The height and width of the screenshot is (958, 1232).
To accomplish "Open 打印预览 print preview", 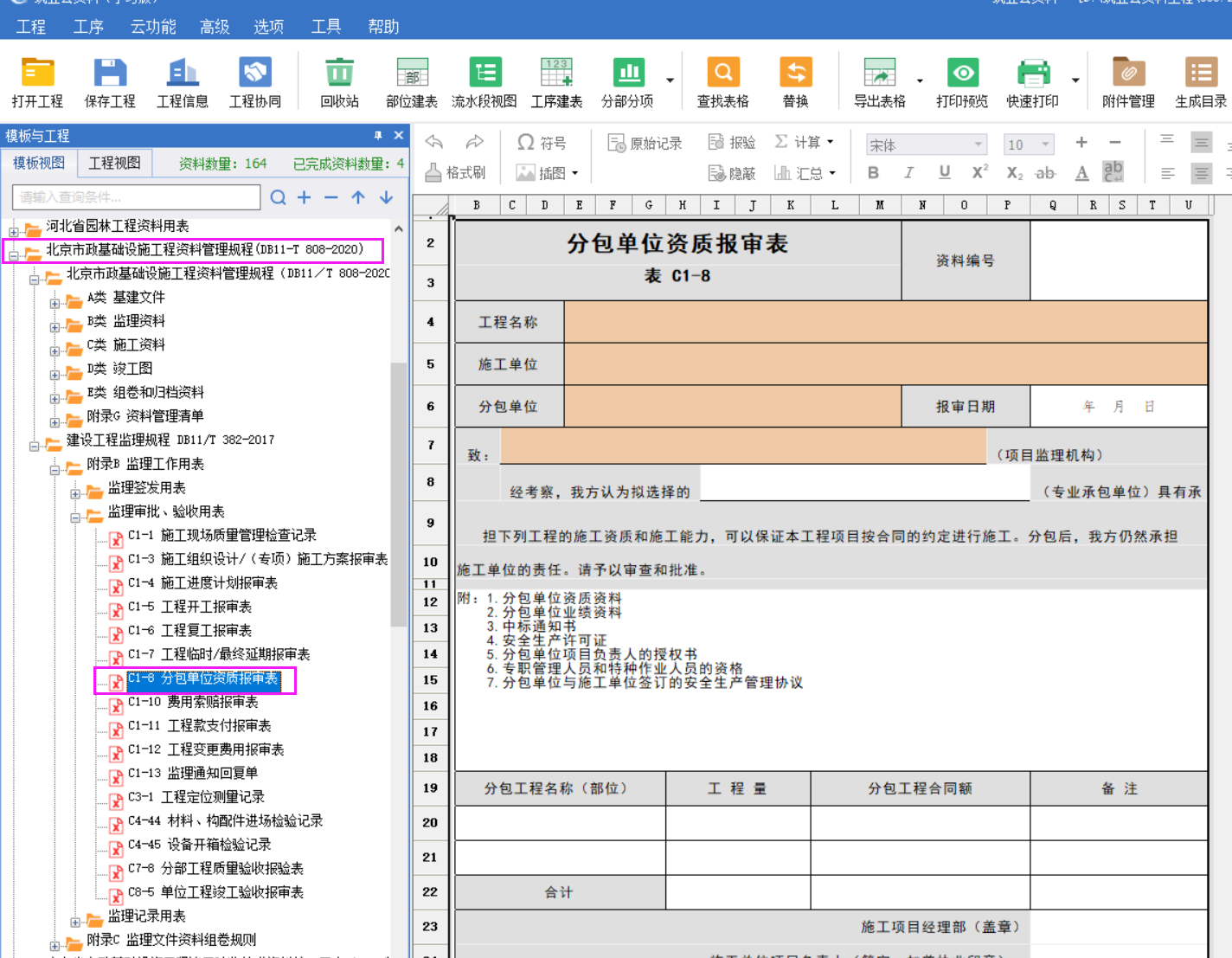I will (962, 83).
